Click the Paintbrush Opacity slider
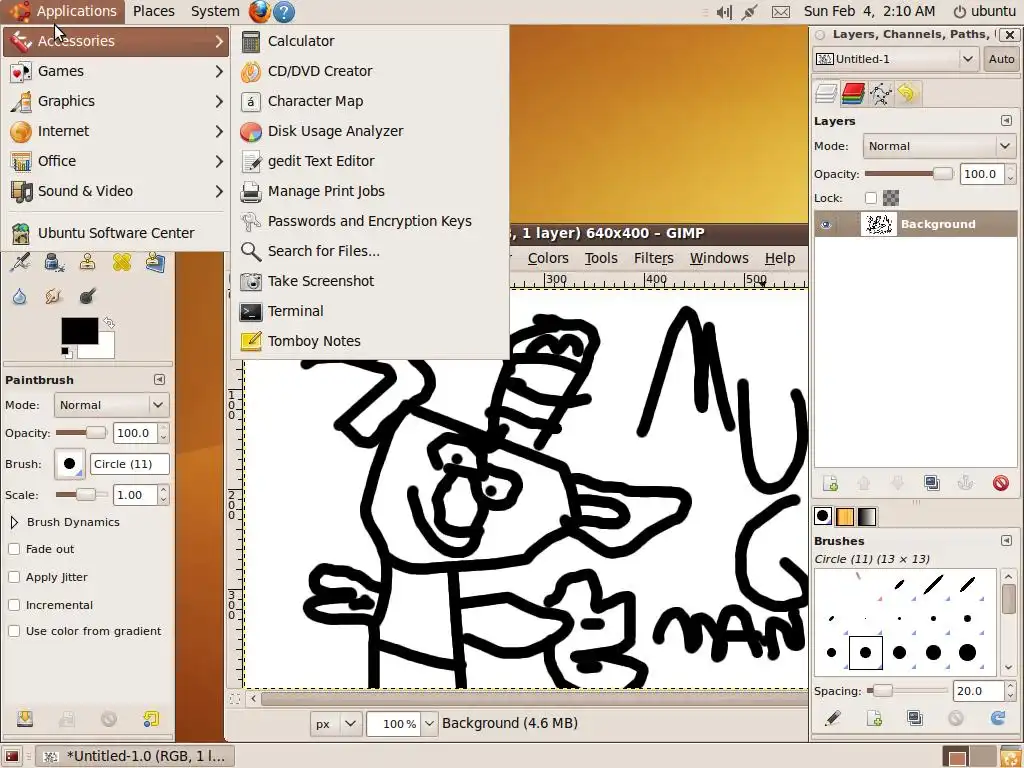The image size is (1024, 768). coord(81,433)
